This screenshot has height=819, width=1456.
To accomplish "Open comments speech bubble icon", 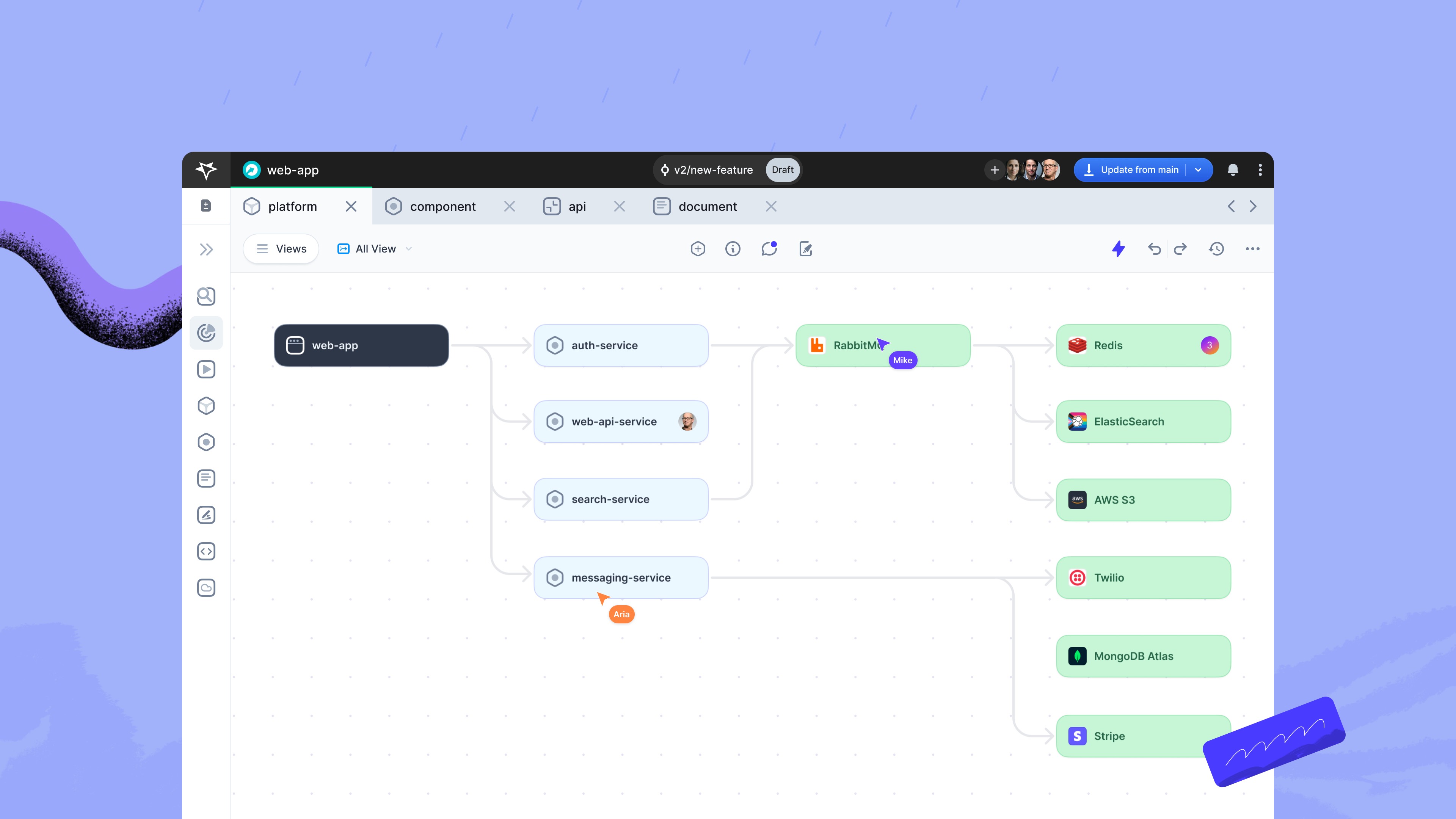I will pos(769,249).
